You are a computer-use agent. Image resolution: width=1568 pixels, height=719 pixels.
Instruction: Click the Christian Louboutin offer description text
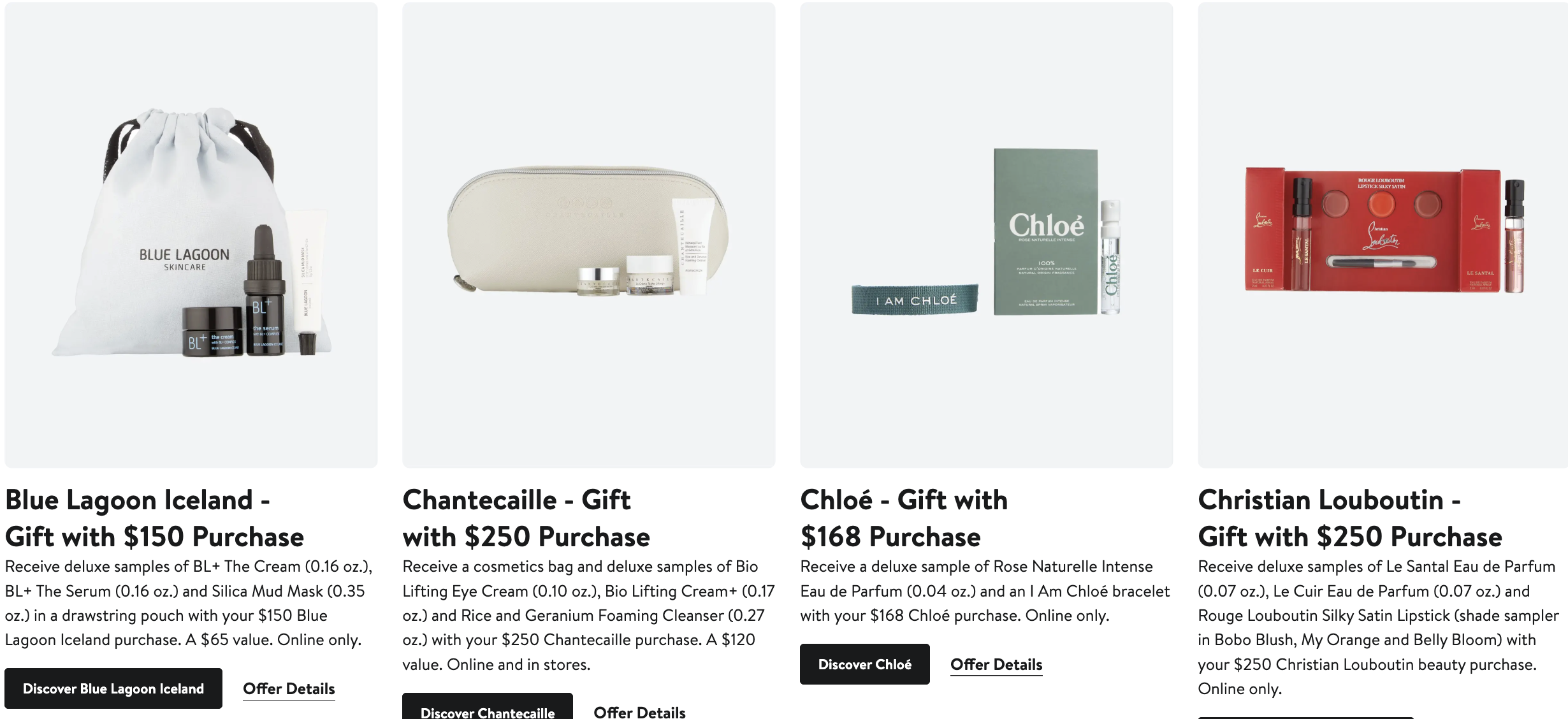pyautogui.click(x=1377, y=627)
